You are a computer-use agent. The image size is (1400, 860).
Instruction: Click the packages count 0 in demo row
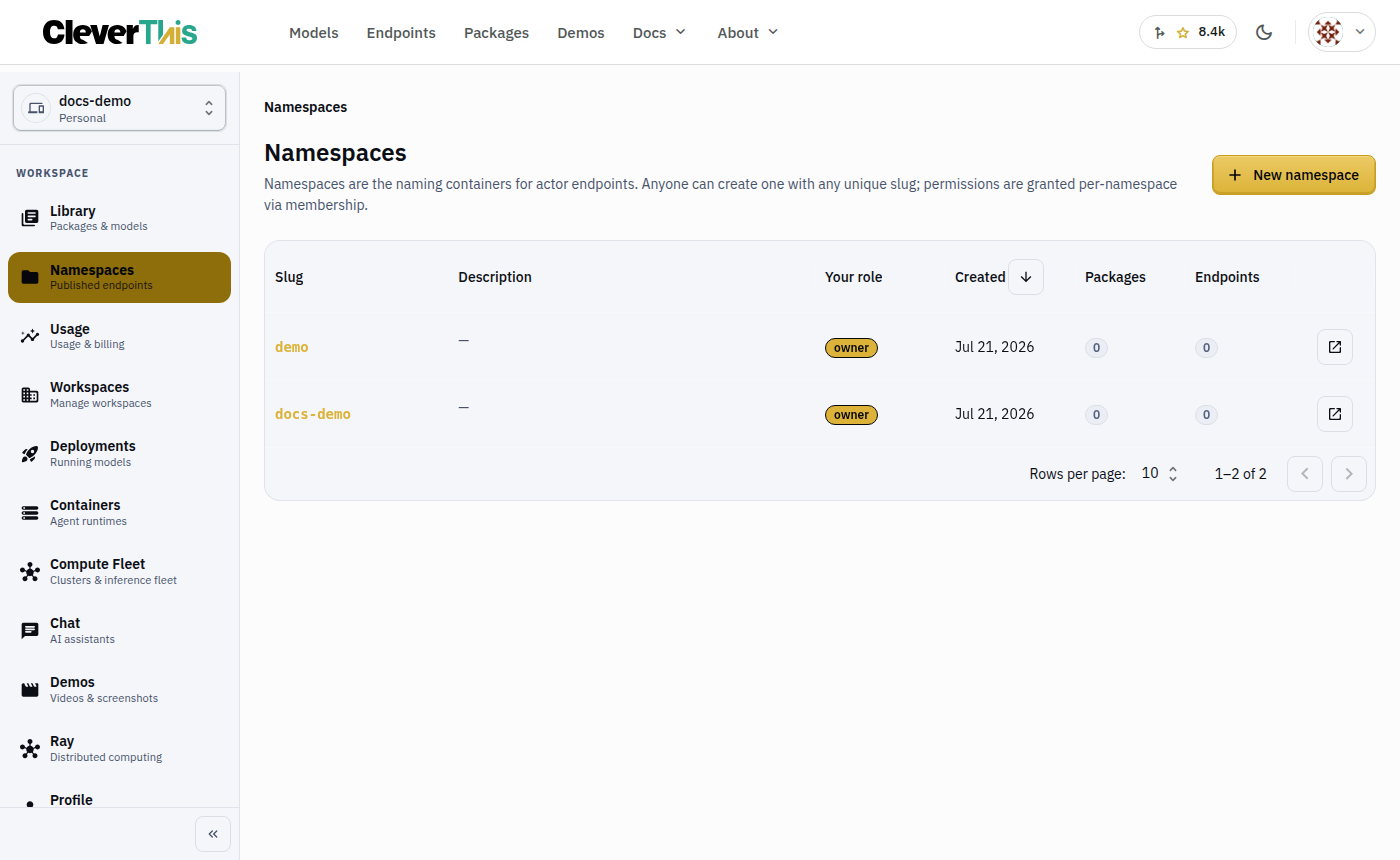click(x=1096, y=348)
